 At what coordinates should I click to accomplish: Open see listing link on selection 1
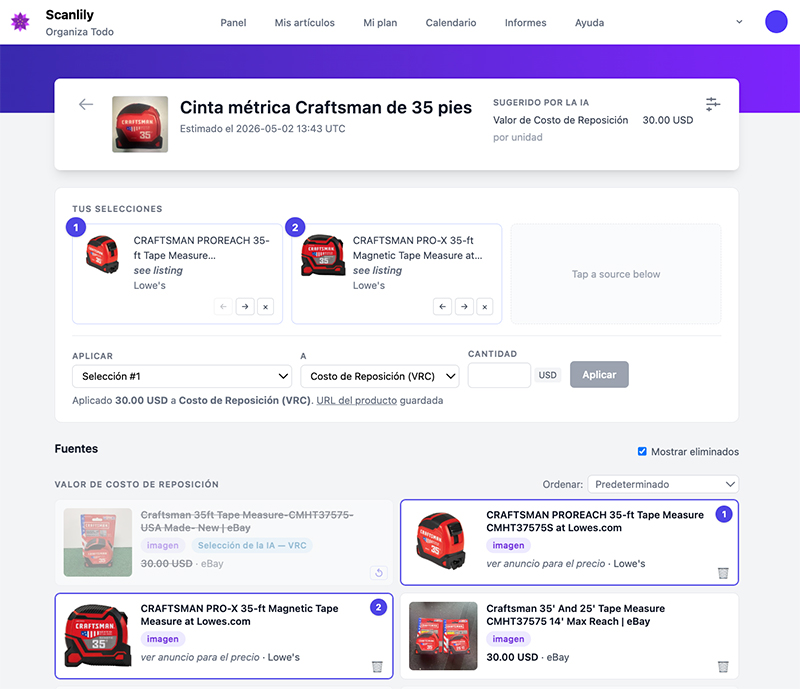pyautogui.click(x=158, y=270)
